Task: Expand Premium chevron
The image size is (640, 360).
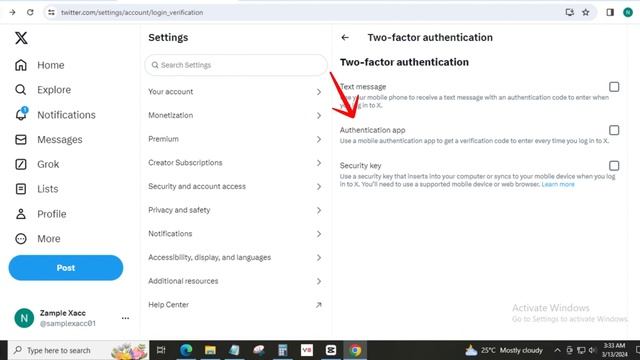Action: pos(319,139)
